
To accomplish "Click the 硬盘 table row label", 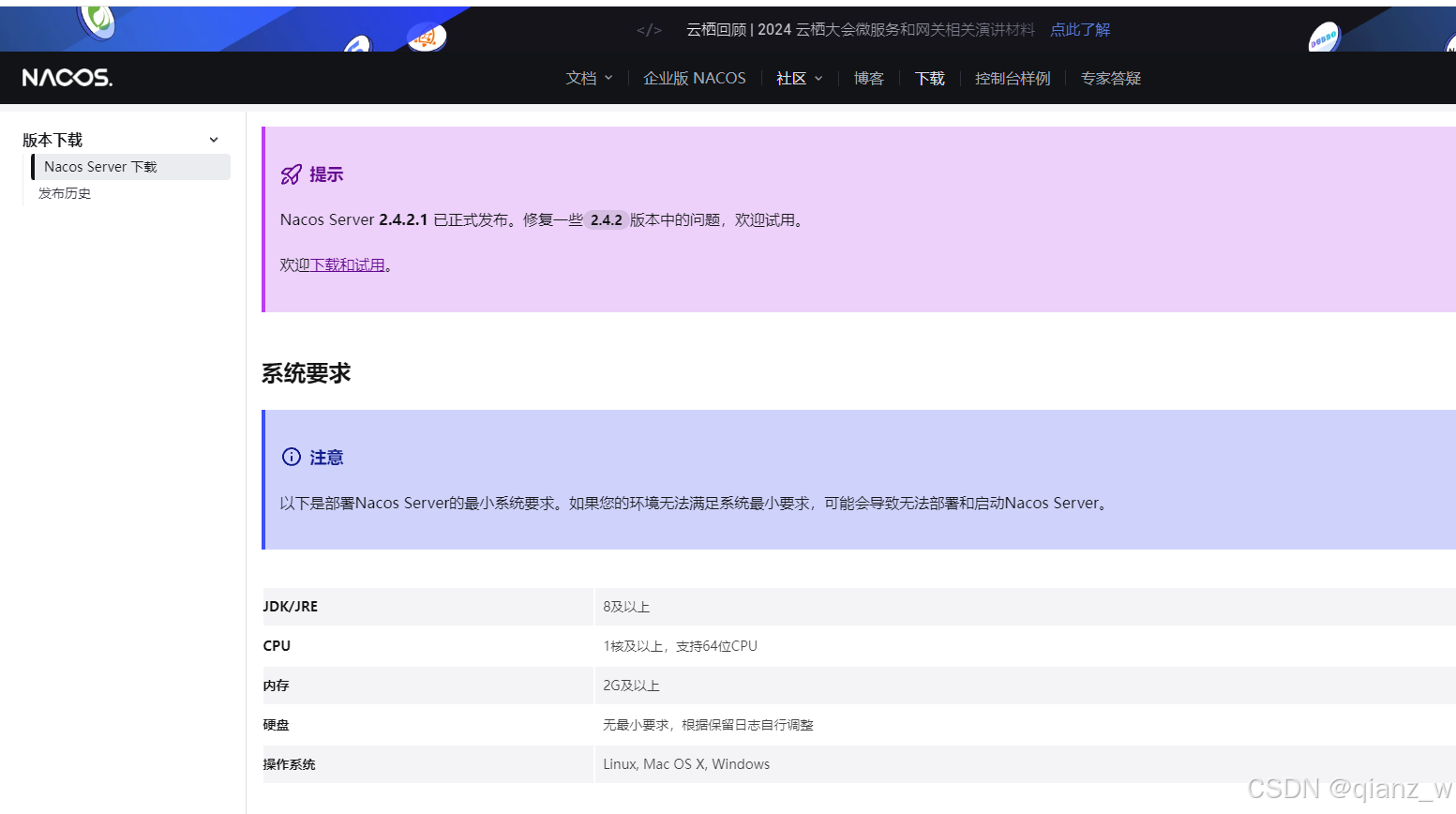I will (276, 725).
